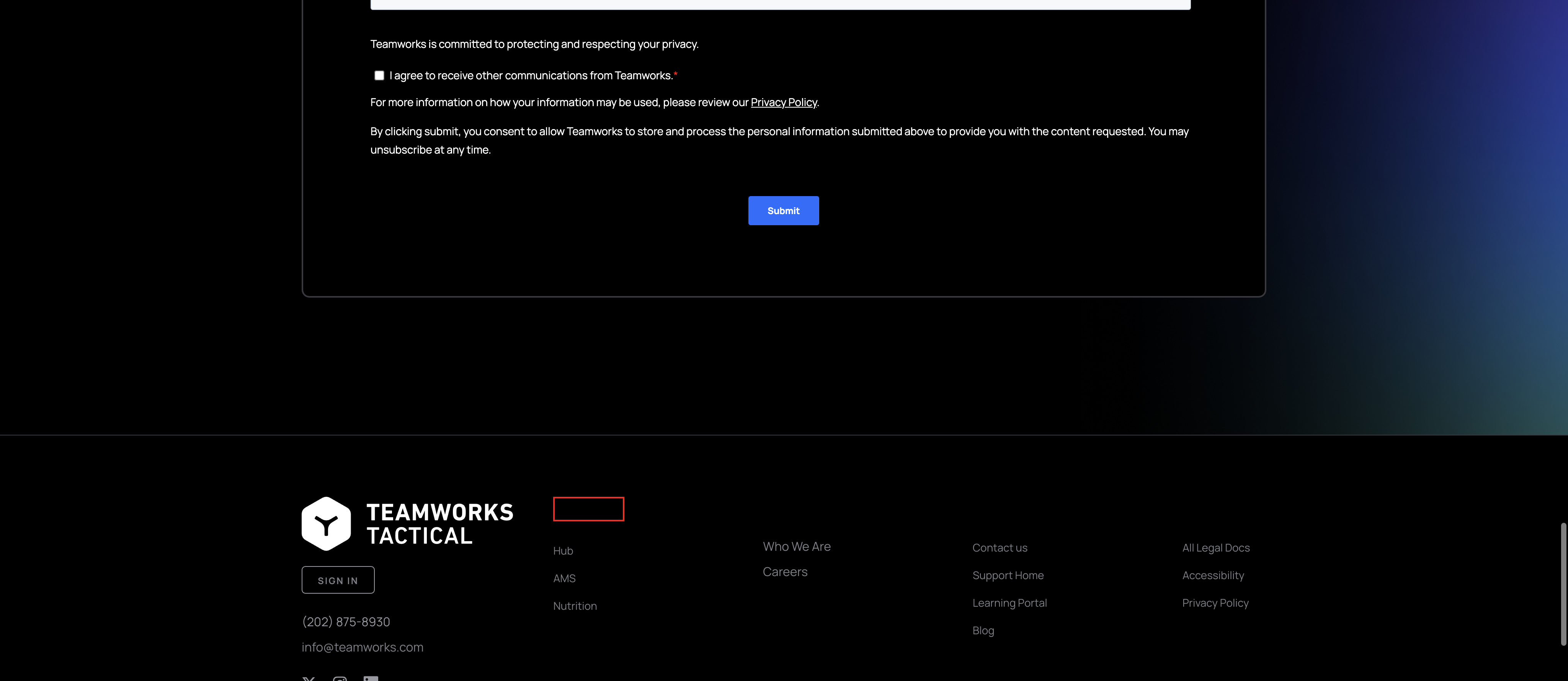
Task: Open the Blog footer link
Action: pos(983,630)
